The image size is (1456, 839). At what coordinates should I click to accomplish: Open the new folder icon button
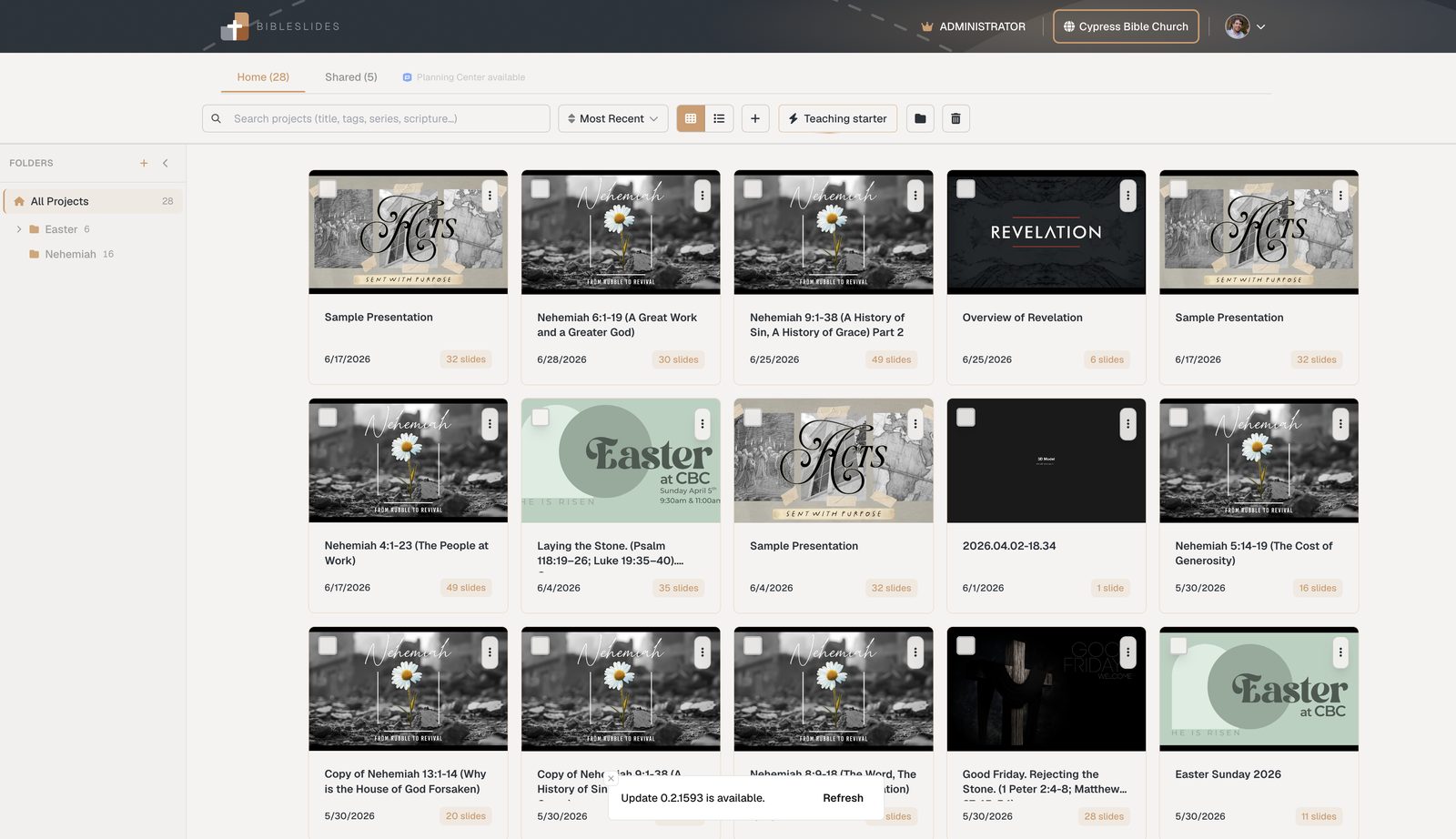pyautogui.click(x=920, y=118)
